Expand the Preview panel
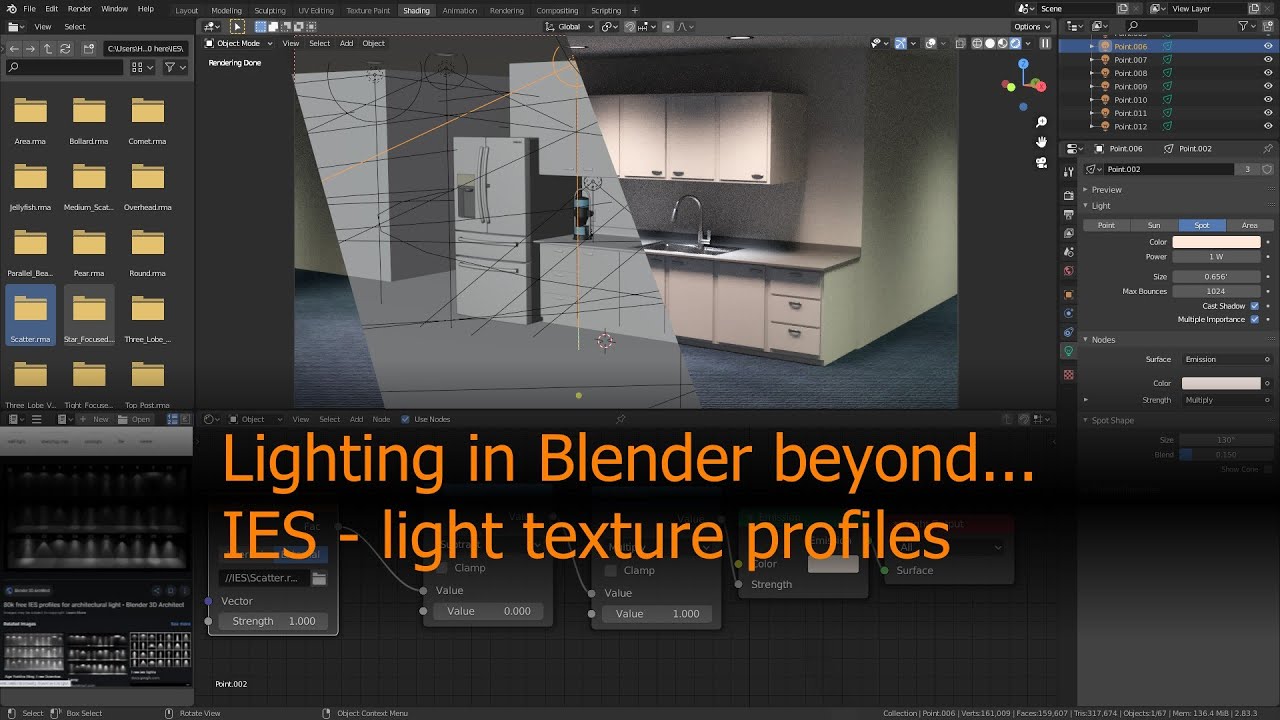The width and height of the screenshot is (1280, 720). 1106,189
